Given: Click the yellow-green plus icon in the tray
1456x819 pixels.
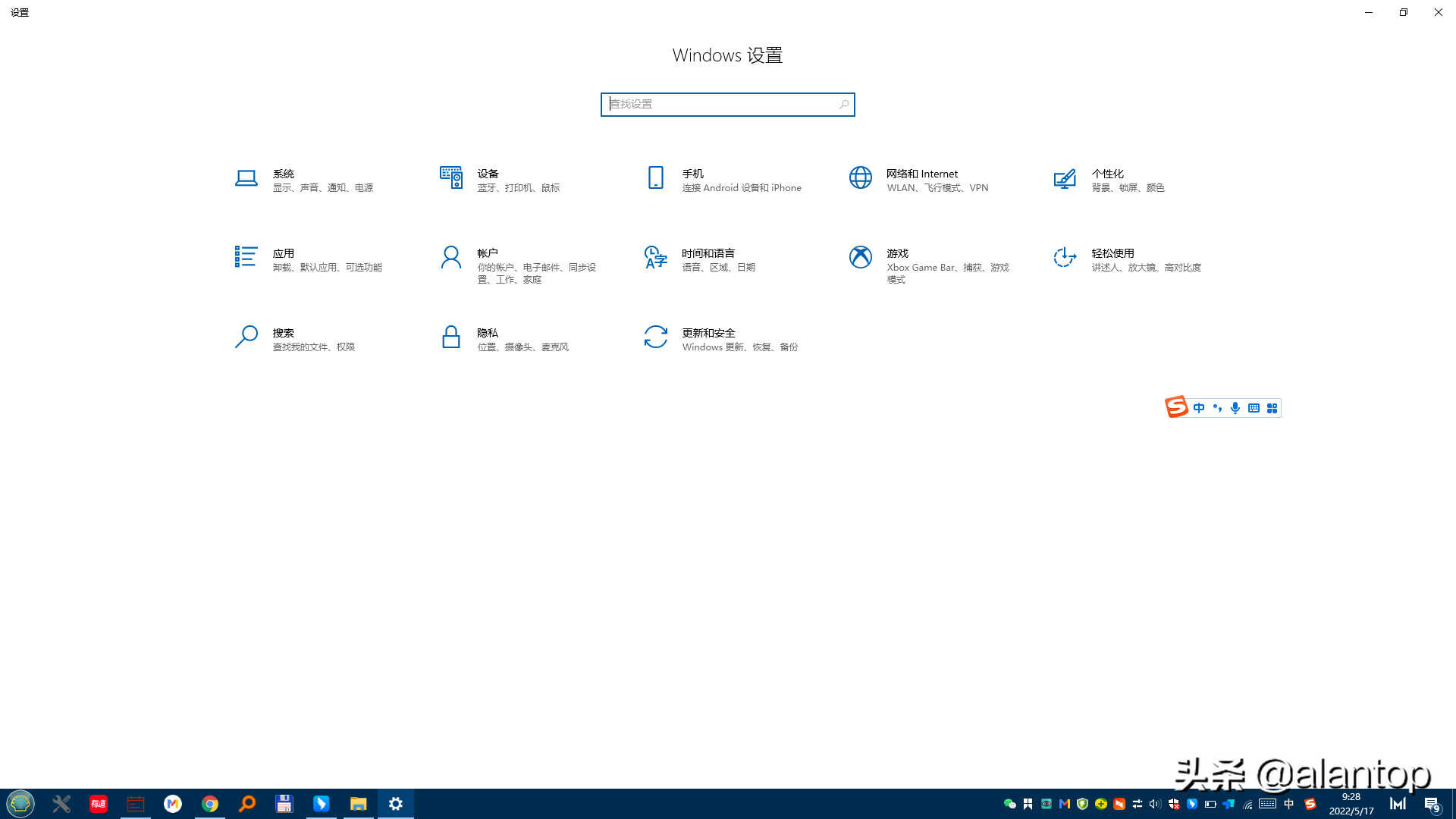Looking at the screenshot, I should coord(1101,804).
